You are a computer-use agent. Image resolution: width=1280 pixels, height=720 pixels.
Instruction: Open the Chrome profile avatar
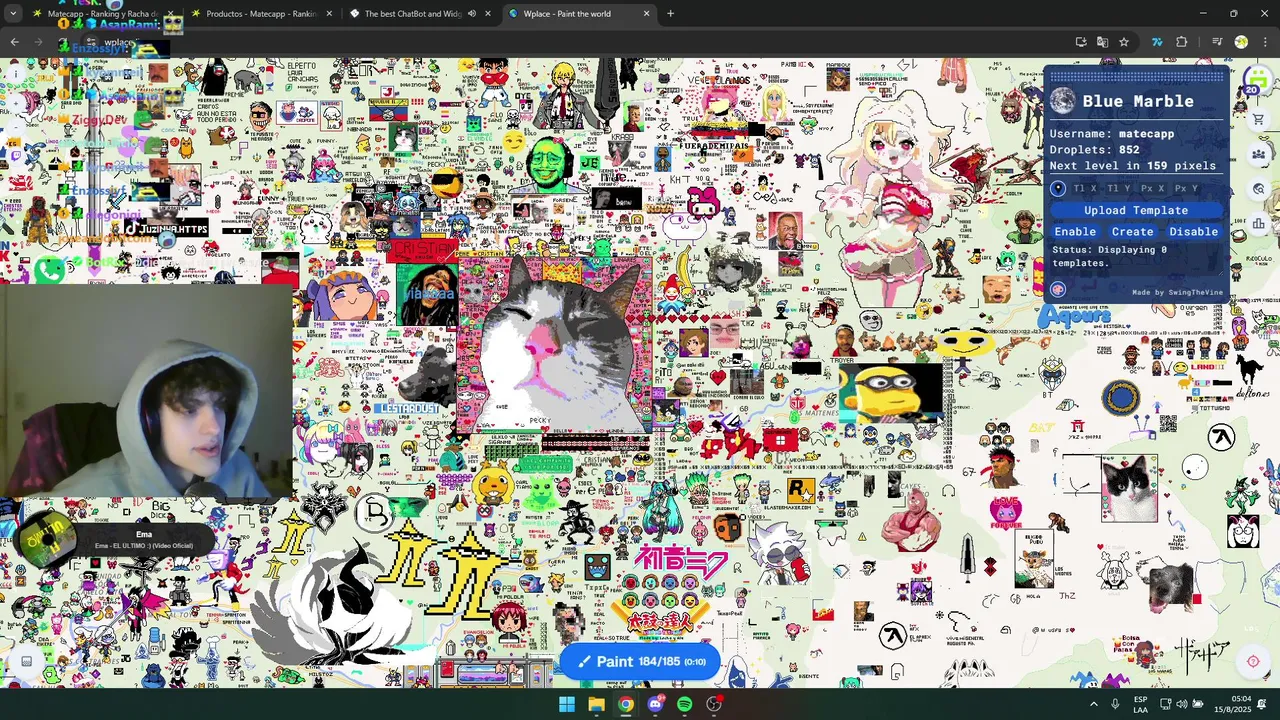(x=1241, y=42)
